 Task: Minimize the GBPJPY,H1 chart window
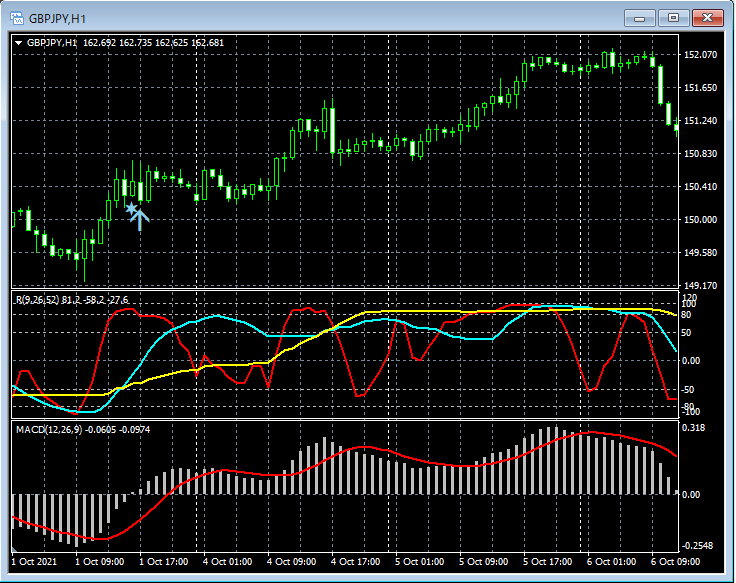pos(640,17)
